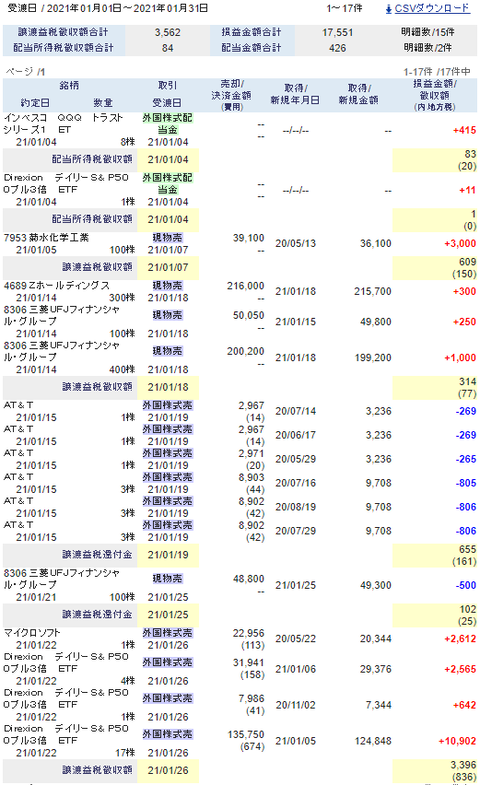Select the date range text 2021年01月01日～2021年01月31日
This screenshot has height=785, width=480.
click(x=127, y=9)
